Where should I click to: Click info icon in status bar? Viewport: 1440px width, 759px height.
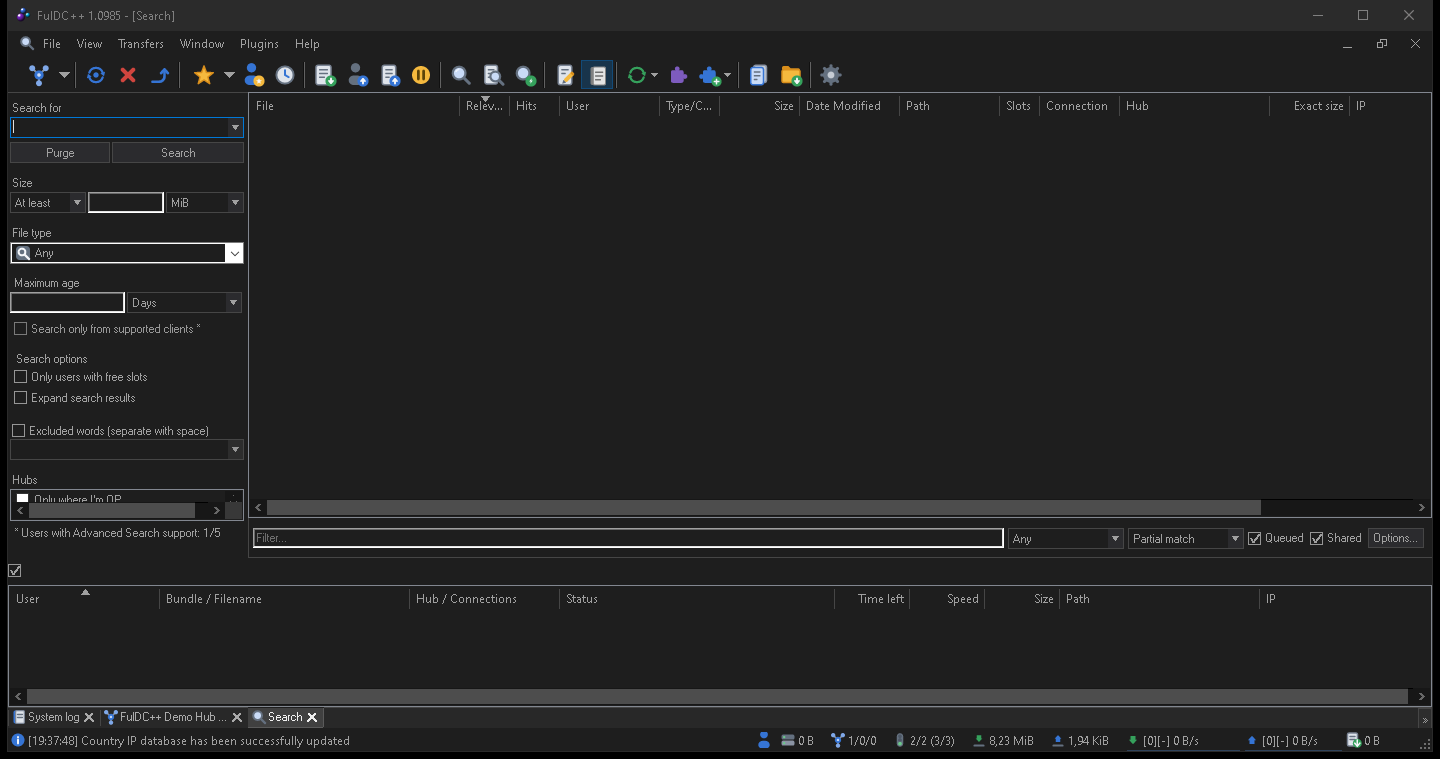coord(17,741)
